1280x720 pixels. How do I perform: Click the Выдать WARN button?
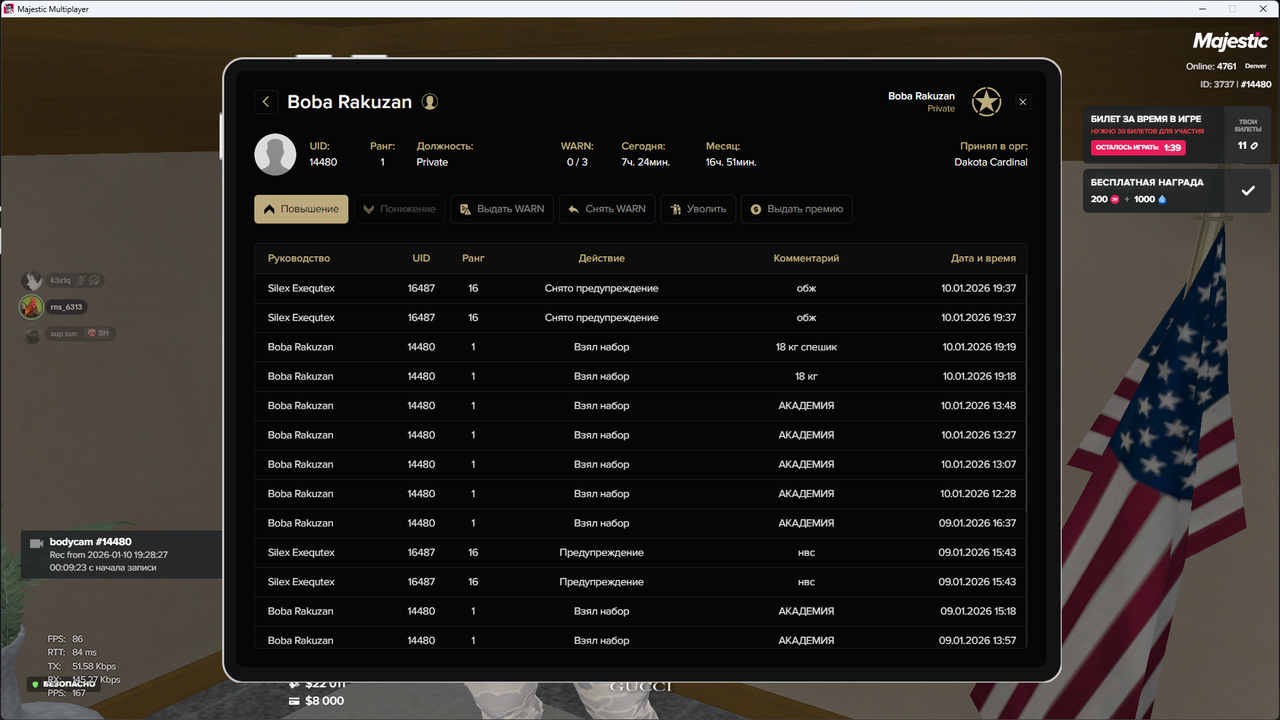pyautogui.click(x=502, y=209)
